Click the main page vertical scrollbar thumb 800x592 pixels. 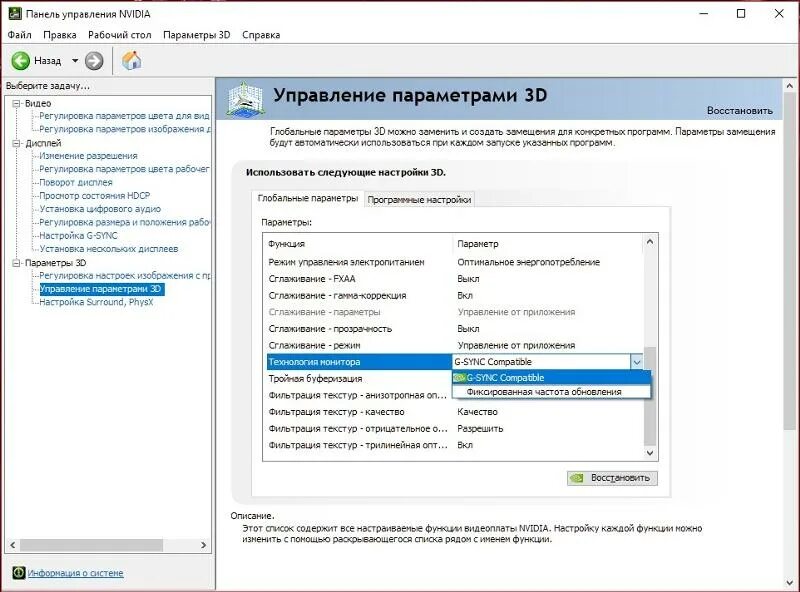click(x=790, y=260)
